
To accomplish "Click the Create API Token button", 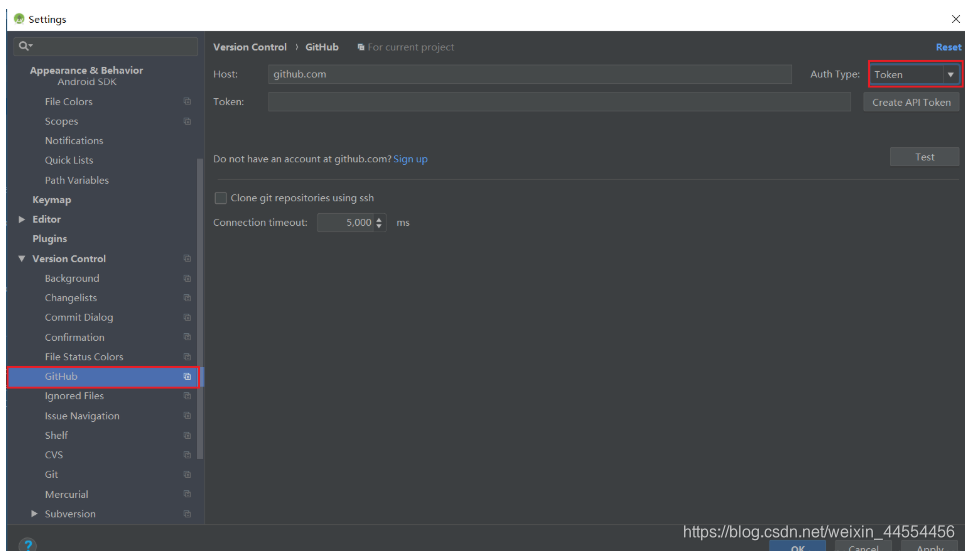I will tap(911, 102).
